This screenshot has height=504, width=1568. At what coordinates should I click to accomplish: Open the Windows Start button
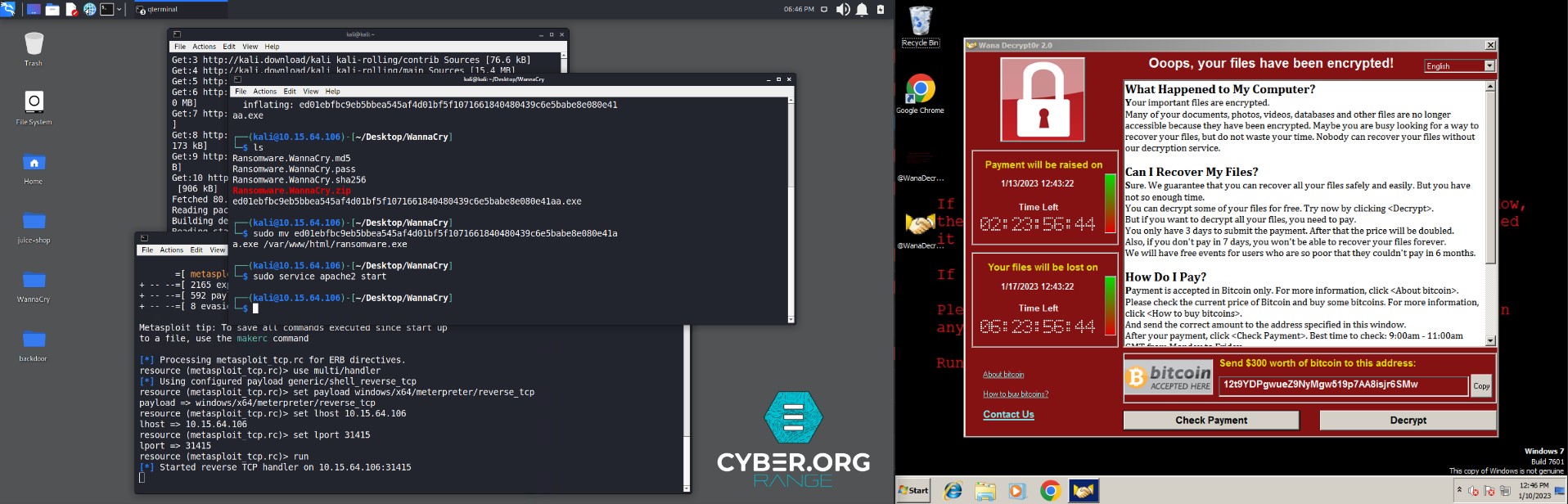click(914, 490)
